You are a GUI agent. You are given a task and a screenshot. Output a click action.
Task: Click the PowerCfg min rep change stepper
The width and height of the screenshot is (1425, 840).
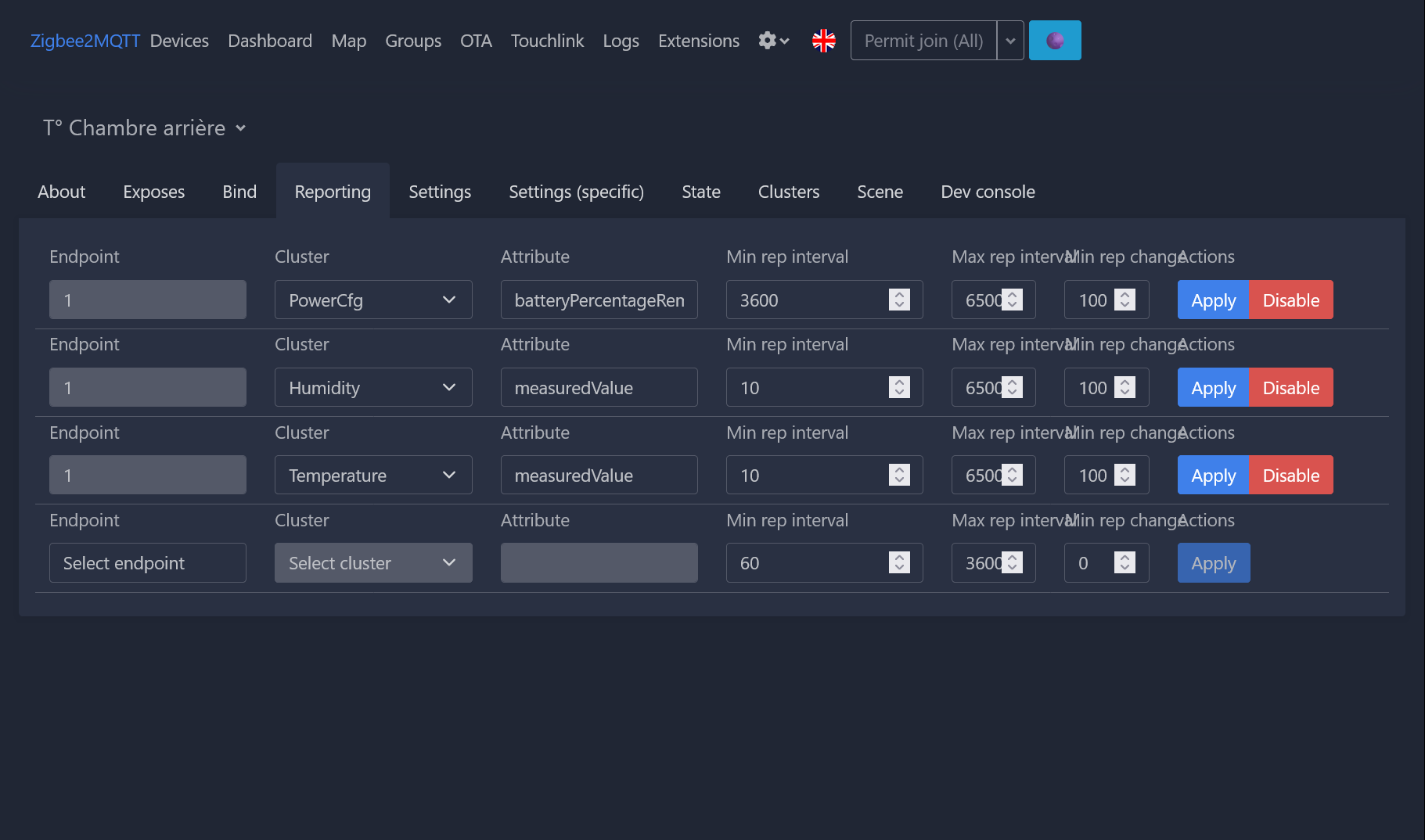tap(1125, 300)
